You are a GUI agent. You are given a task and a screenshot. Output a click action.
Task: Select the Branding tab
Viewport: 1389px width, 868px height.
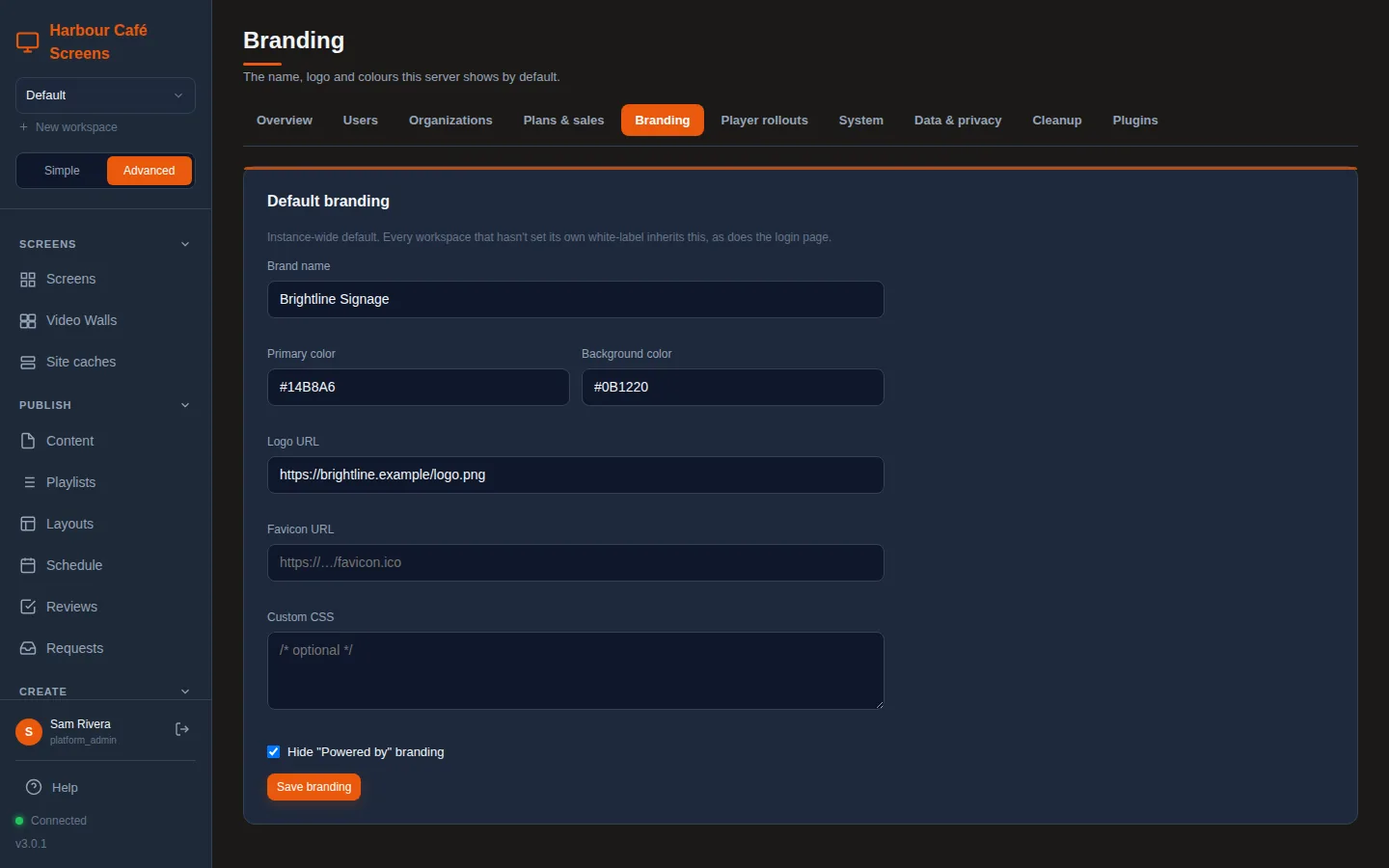tap(663, 121)
